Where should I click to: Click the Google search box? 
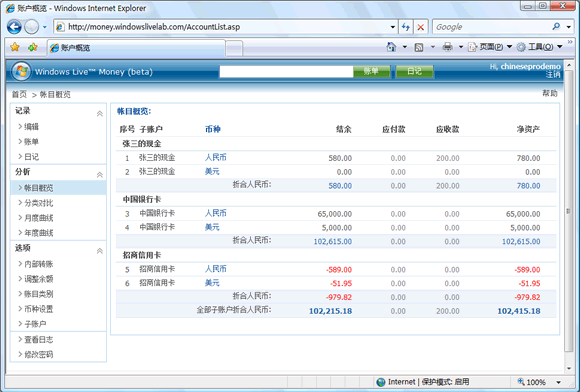492,27
